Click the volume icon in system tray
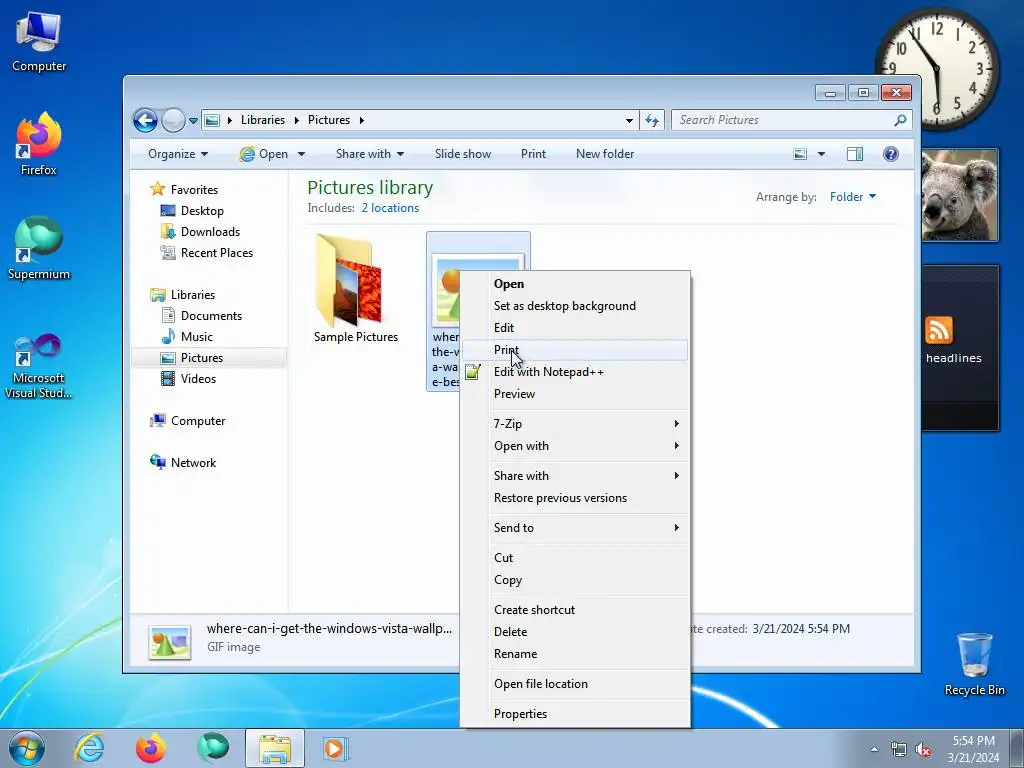1024x768 pixels. (923, 749)
